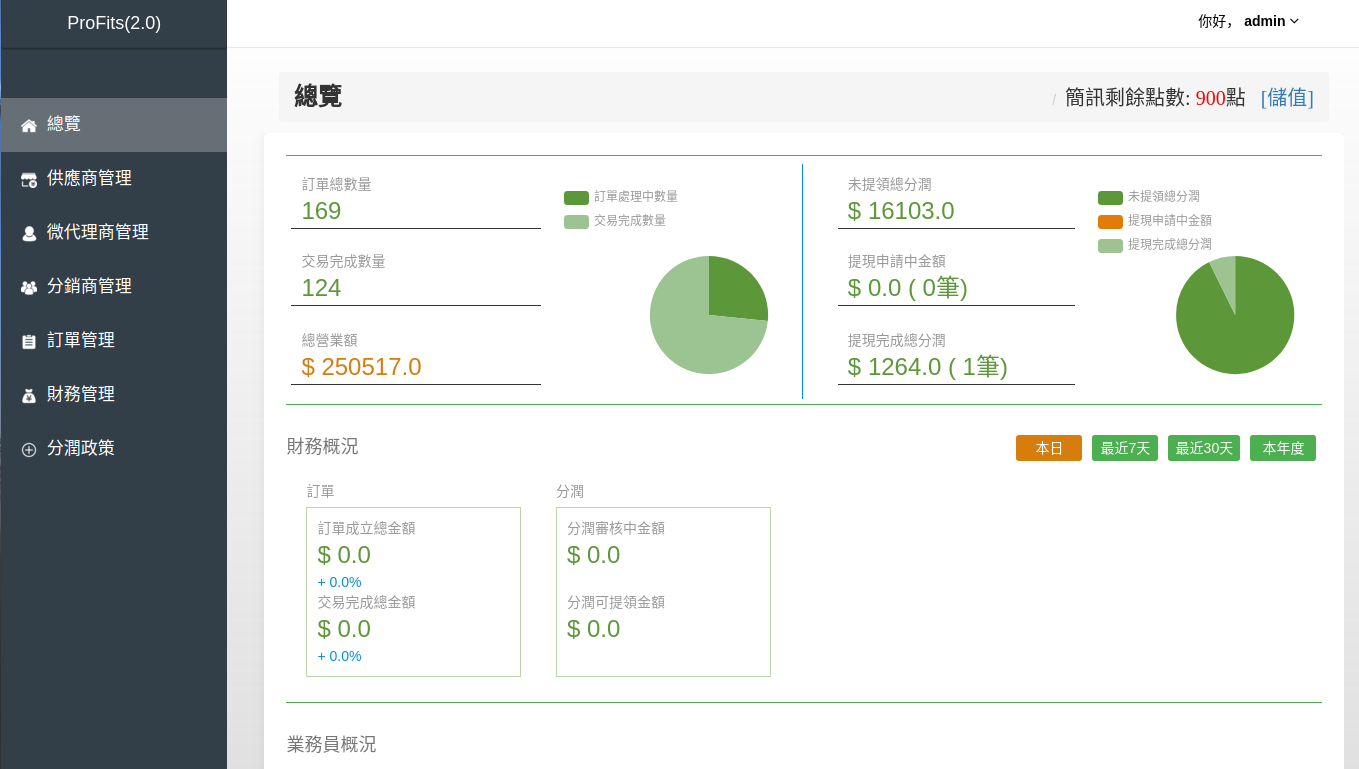This screenshot has height=769, width=1359.
Task: Select the 本日 time range filter
Action: [x=1048, y=448]
